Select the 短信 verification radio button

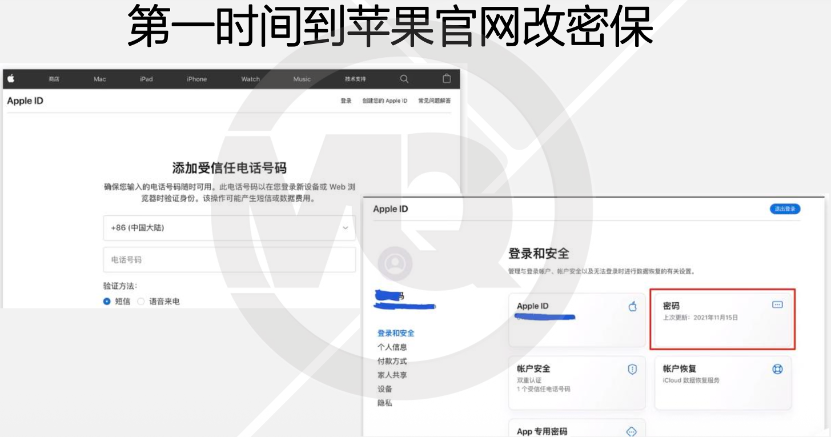pyautogui.click(x=107, y=300)
